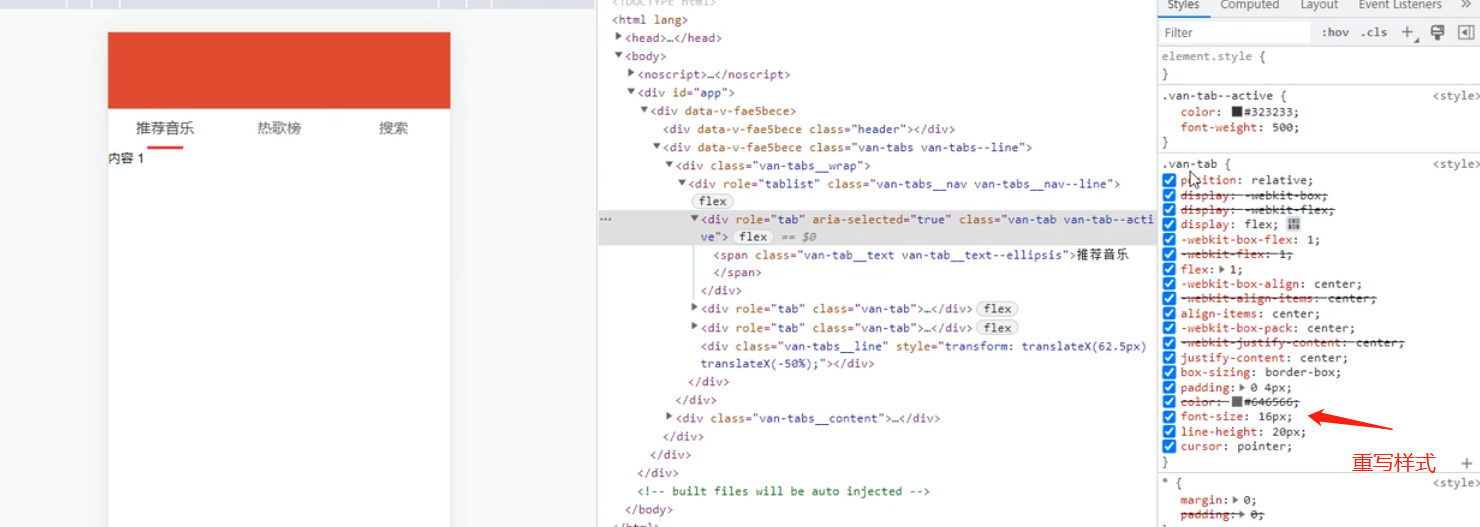This screenshot has width=1480, height=527.
Task: Open <style> source link of .van-tab rule
Action: (1455, 164)
